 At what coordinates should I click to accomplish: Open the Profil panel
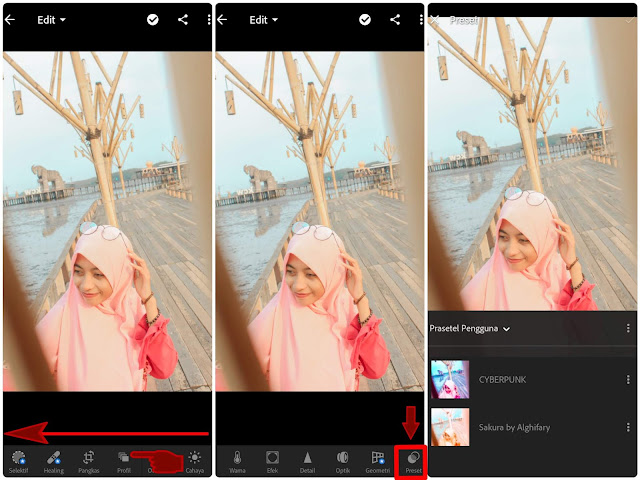[x=124, y=462]
